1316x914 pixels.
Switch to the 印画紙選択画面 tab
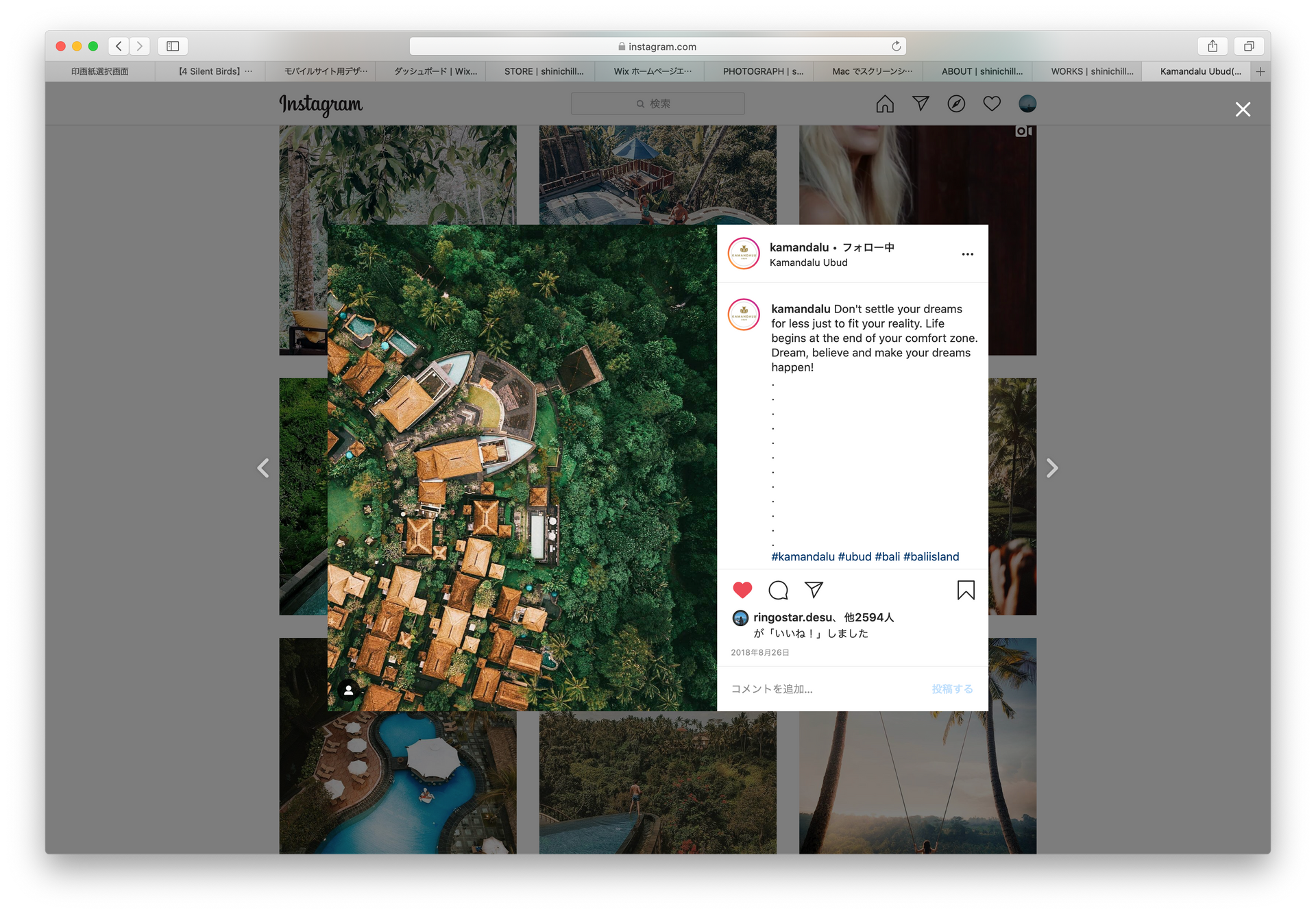100,71
